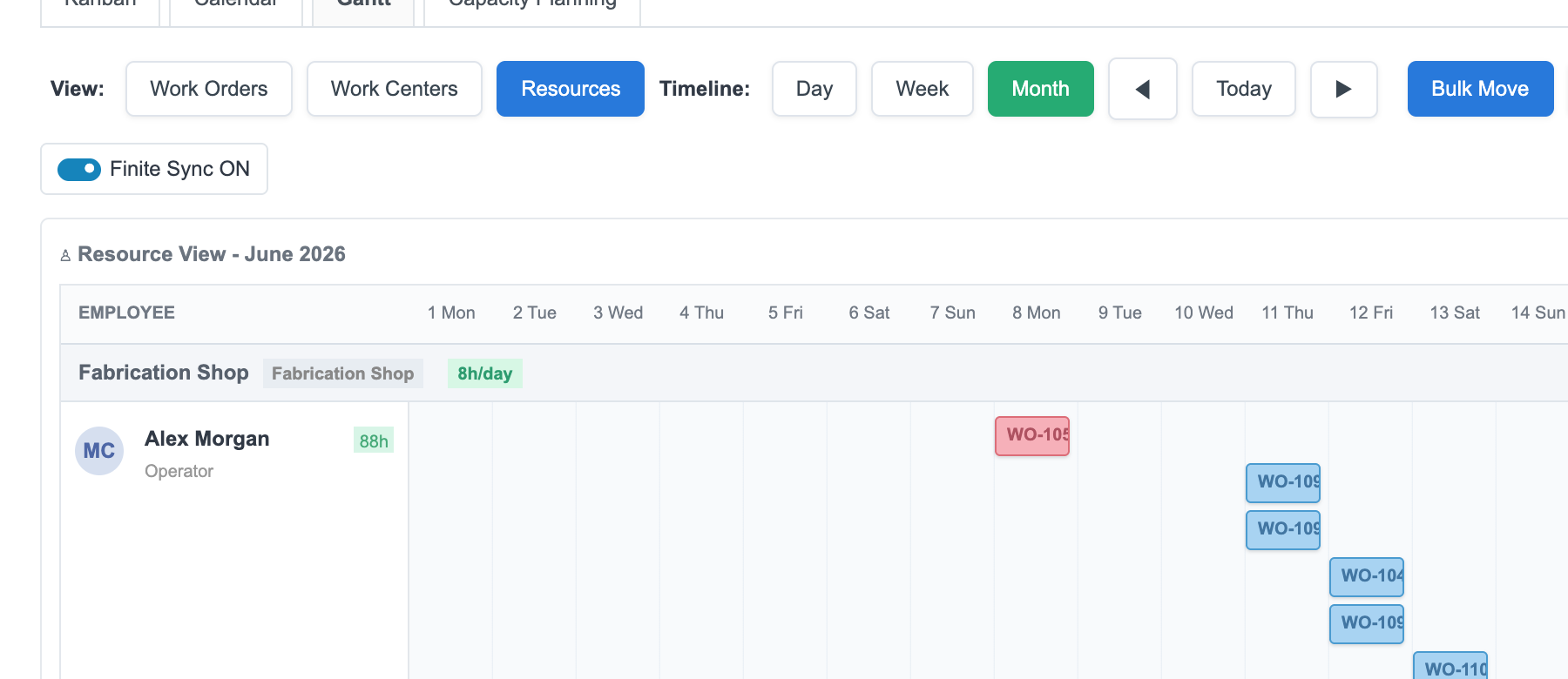The height and width of the screenshot is (679, 1568).
Task: Click the Alex Morgan name
Action: pyautogui.click(x=207, y=439)
